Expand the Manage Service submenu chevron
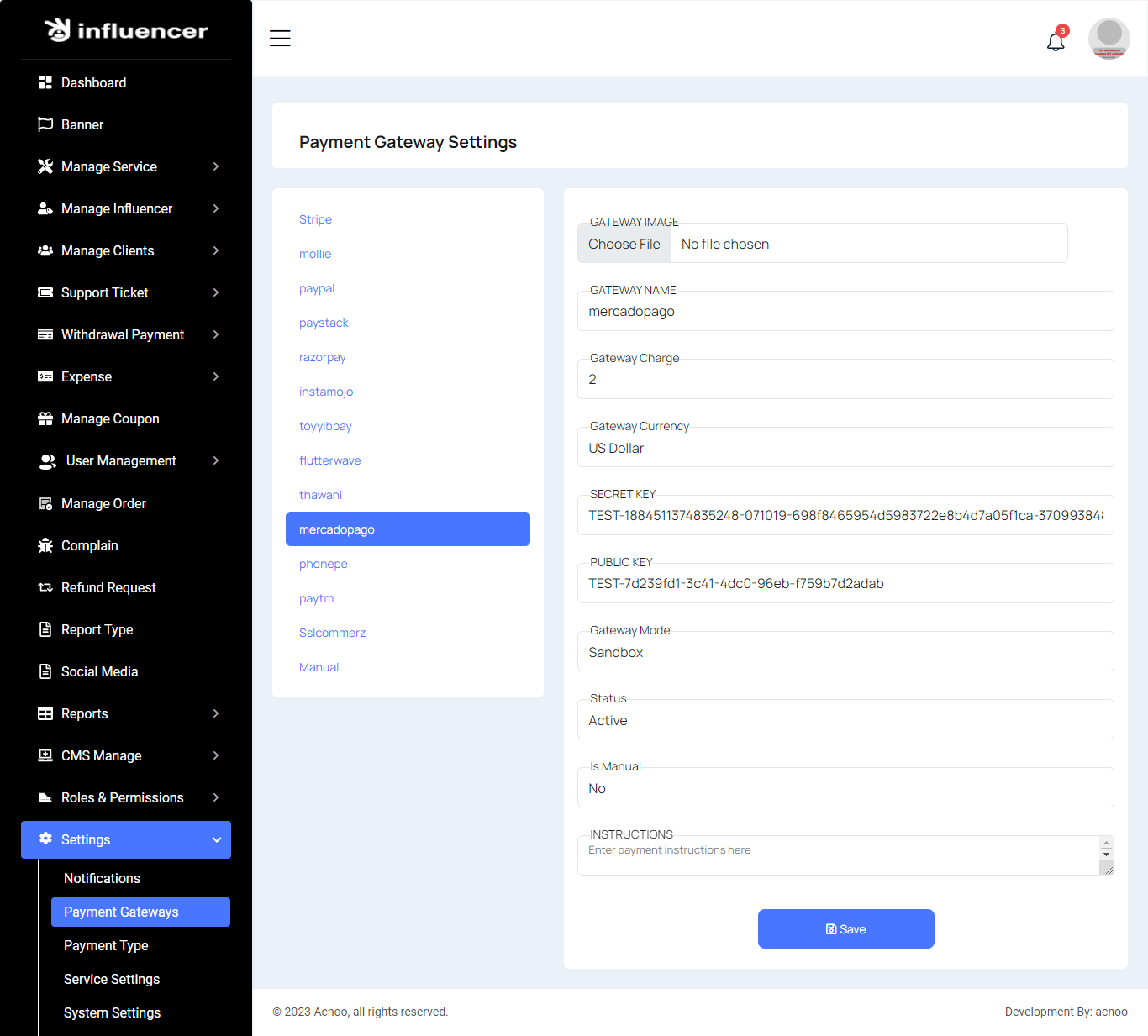This screenshot has width=1148, height=1036. 216,166
